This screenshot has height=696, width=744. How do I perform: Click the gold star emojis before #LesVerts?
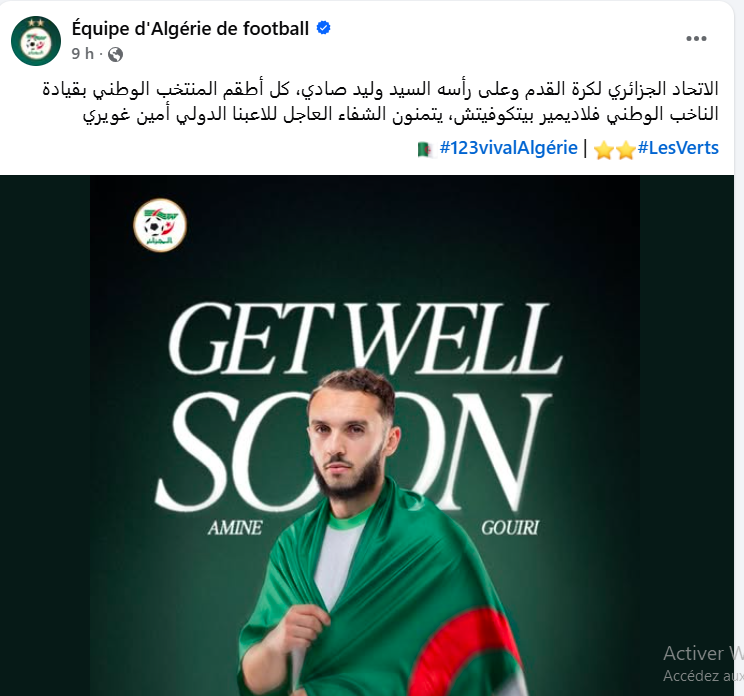point(614,150)
